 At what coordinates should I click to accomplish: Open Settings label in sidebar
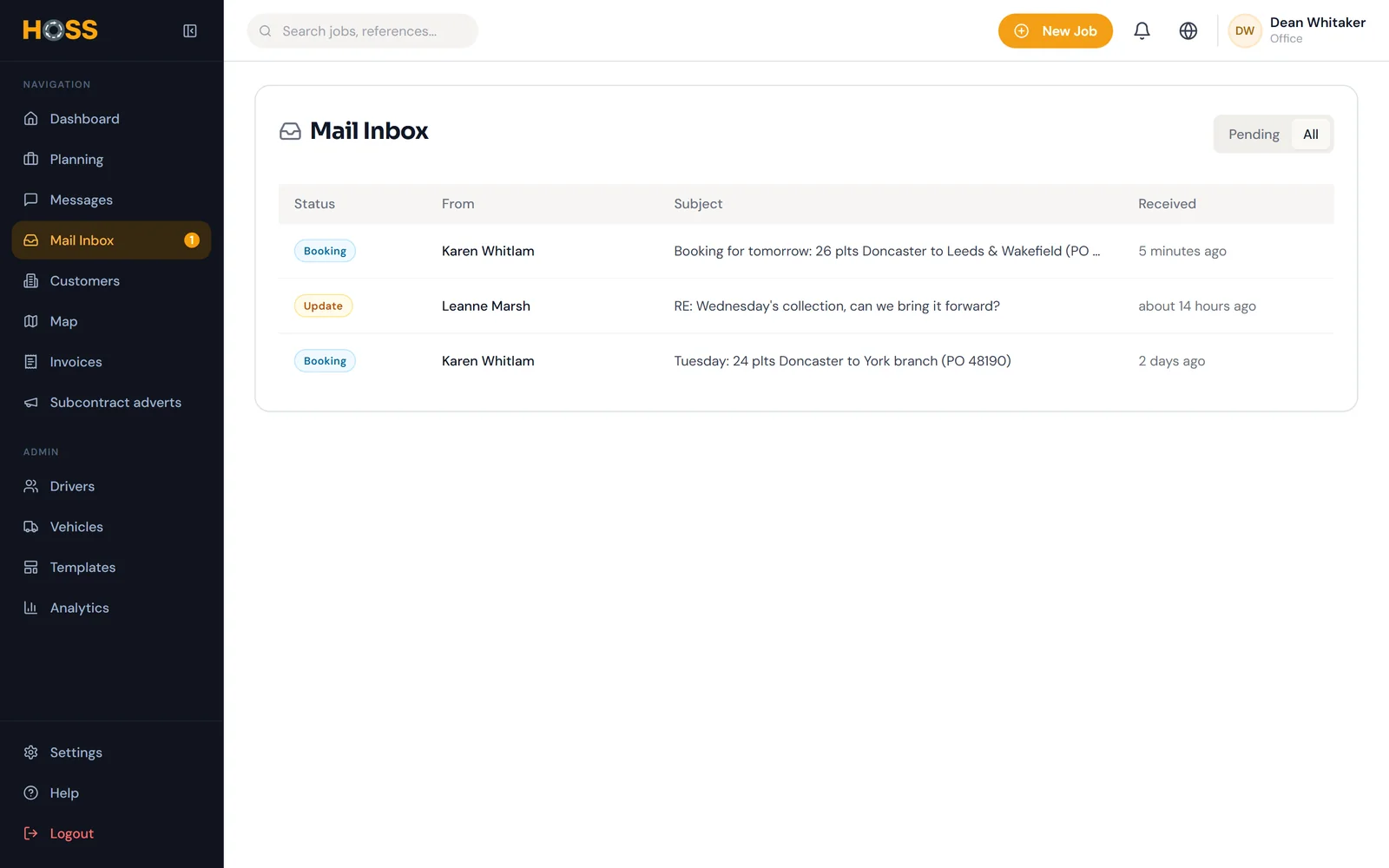tap(76, 753)
